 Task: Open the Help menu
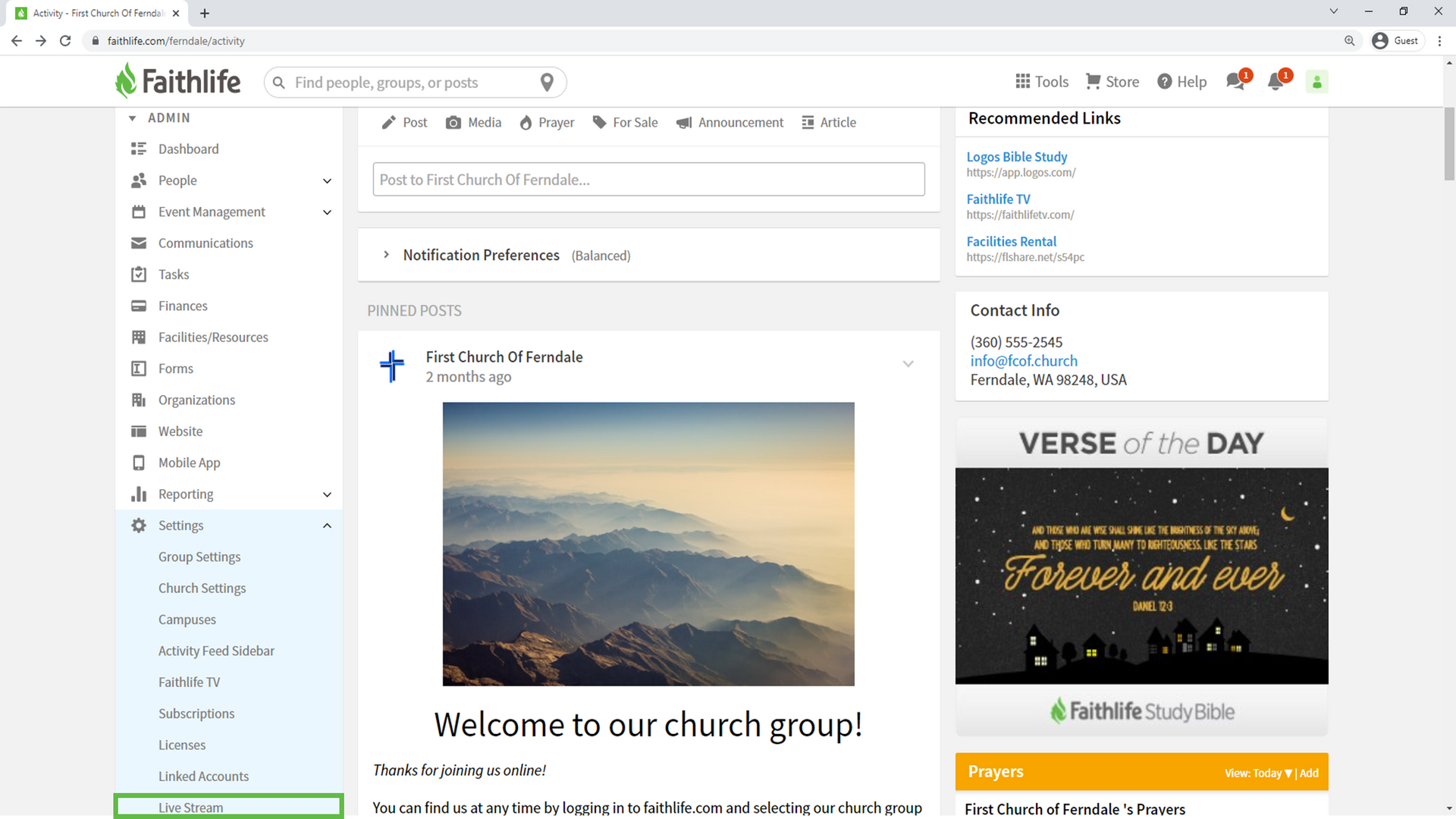[x=1181, y=81]
